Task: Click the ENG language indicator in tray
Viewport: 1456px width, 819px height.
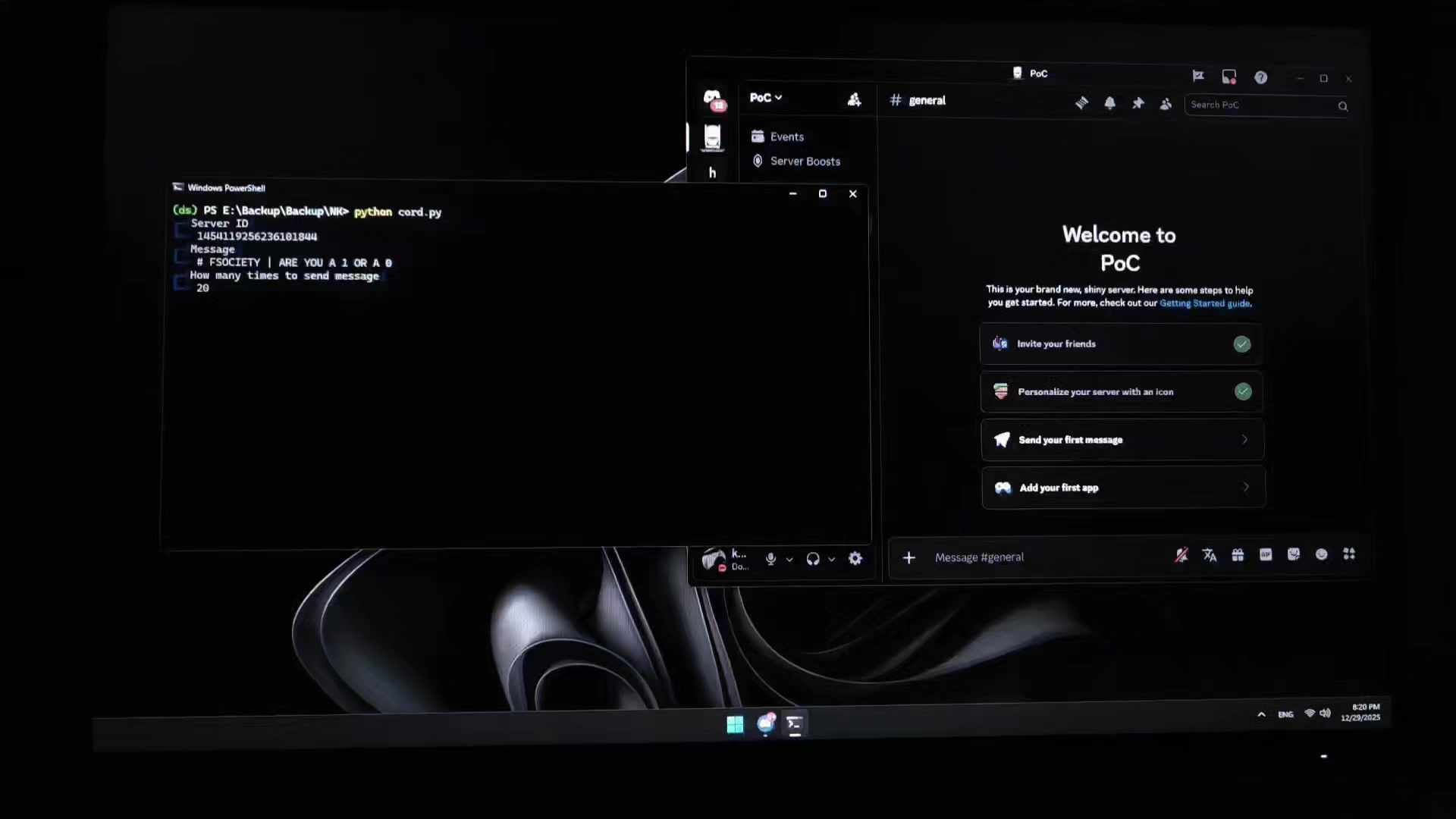Action: [1285, 714]
